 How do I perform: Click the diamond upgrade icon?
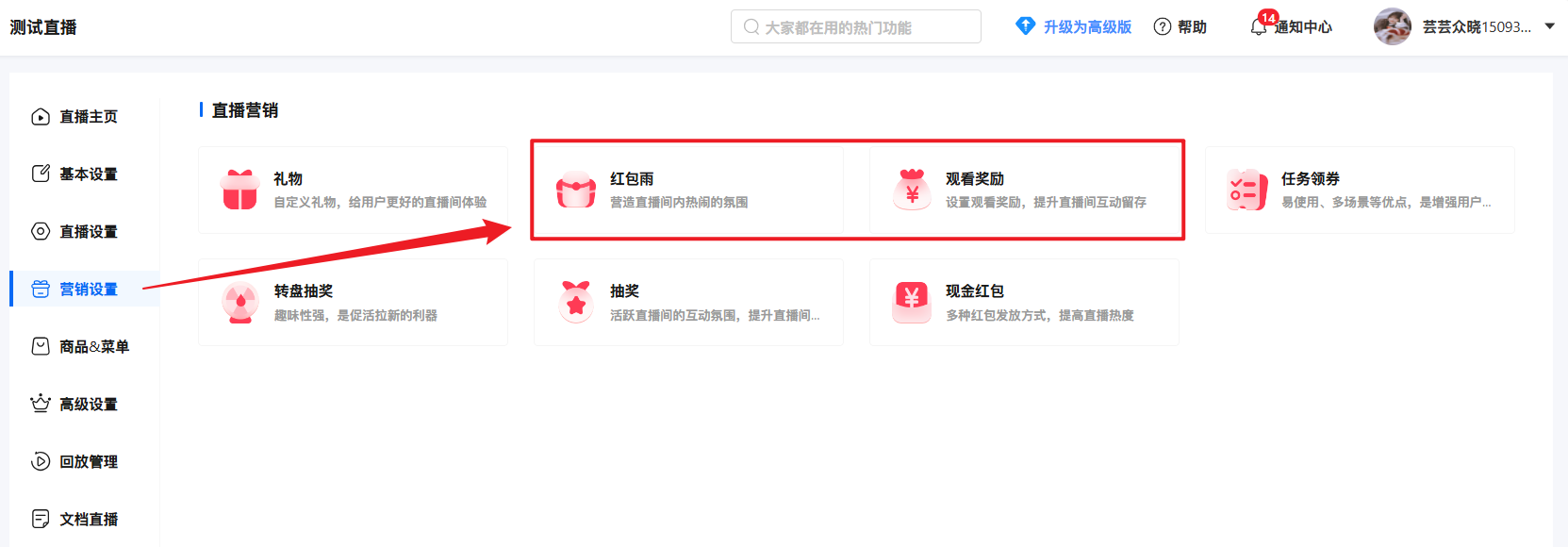point(1025,26)
